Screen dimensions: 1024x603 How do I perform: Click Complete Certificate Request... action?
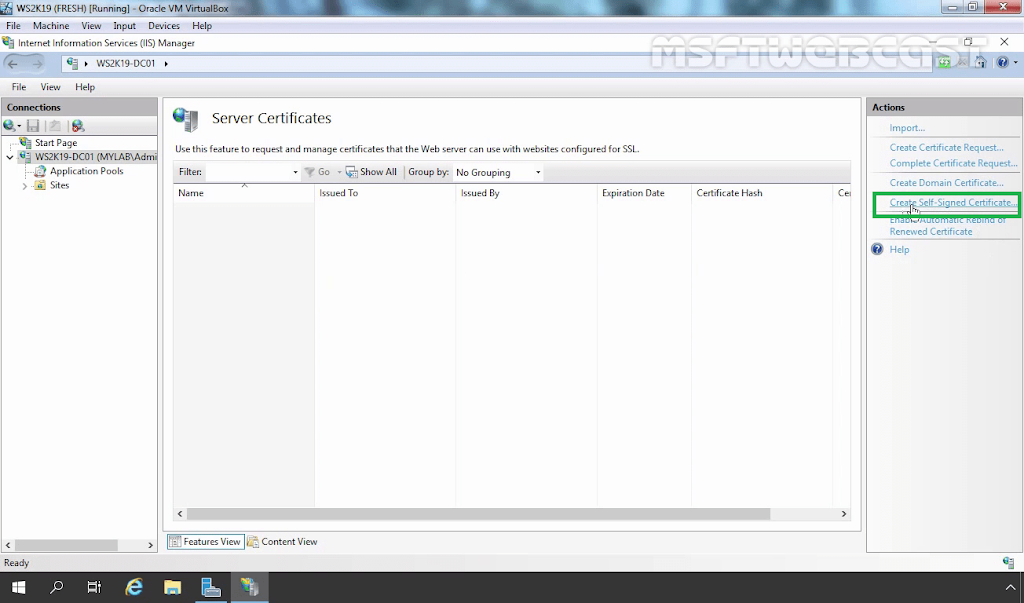pyautogui.click(x=953, y=163)
